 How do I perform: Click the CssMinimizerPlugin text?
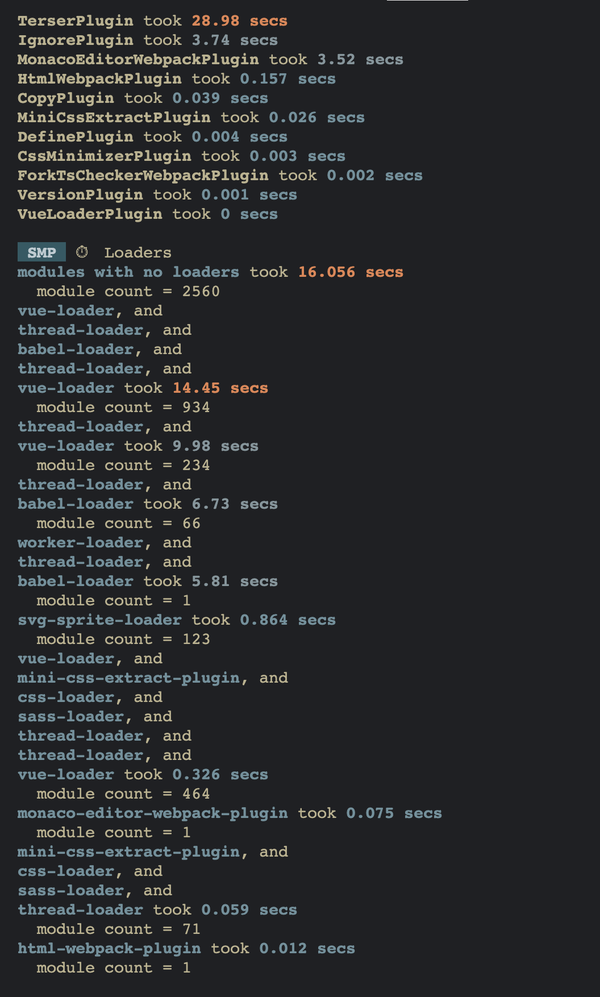pos(104,156)
